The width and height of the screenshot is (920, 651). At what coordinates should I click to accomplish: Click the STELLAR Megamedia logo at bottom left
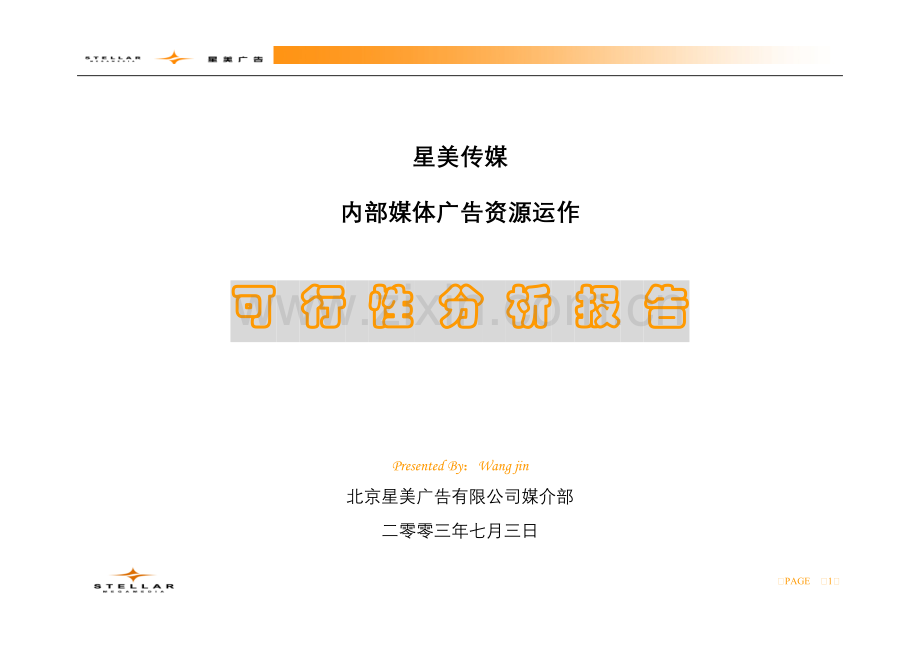tap(134, 581)
